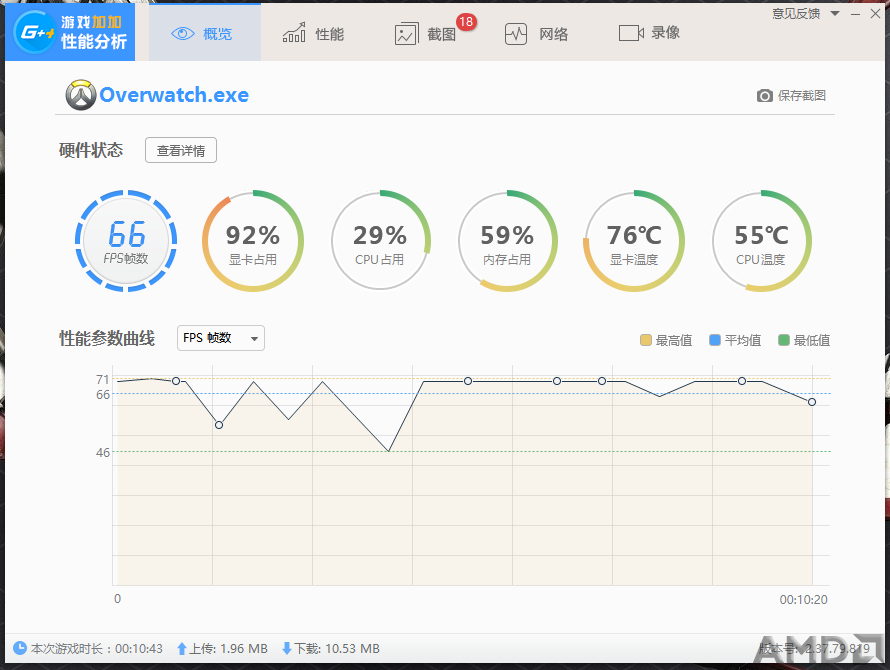This screenshot has height=670, width=890.
Task: Click the eye icon beside 概览
Action: pyautogui.click(x=183, y=34)
